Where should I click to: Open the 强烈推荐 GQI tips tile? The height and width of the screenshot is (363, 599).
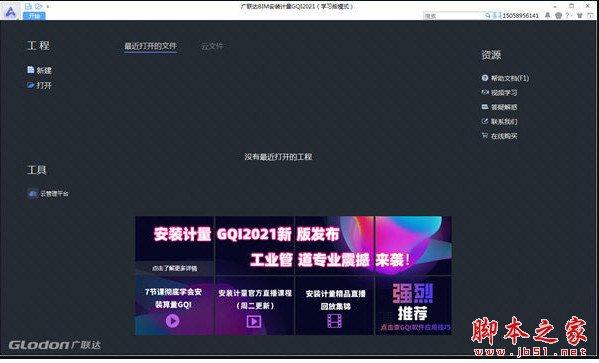(x=413, y=306)
